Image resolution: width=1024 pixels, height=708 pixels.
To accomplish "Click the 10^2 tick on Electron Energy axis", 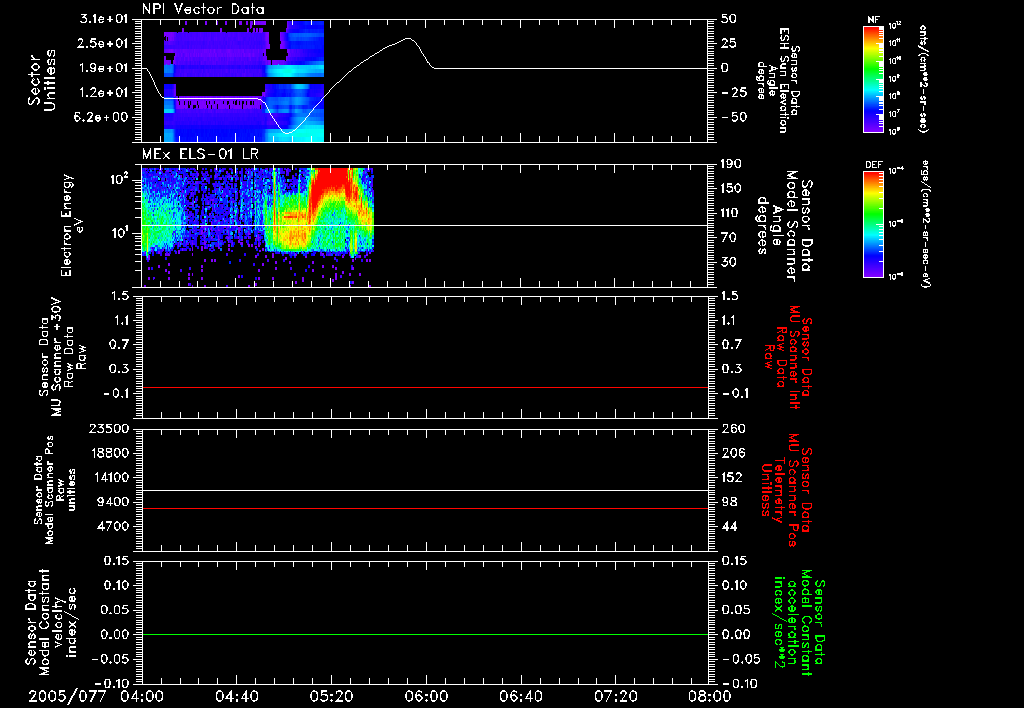I will point(118,179).
